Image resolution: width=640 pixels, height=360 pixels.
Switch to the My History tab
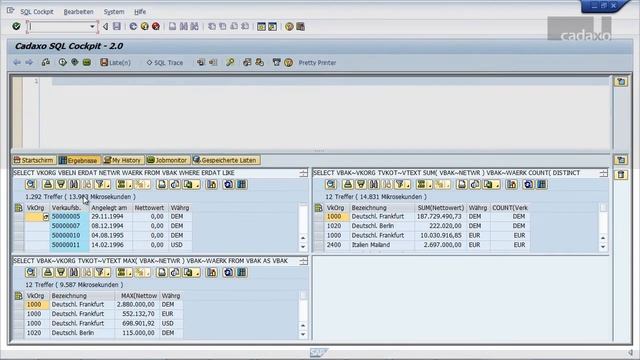pos(123,160)
